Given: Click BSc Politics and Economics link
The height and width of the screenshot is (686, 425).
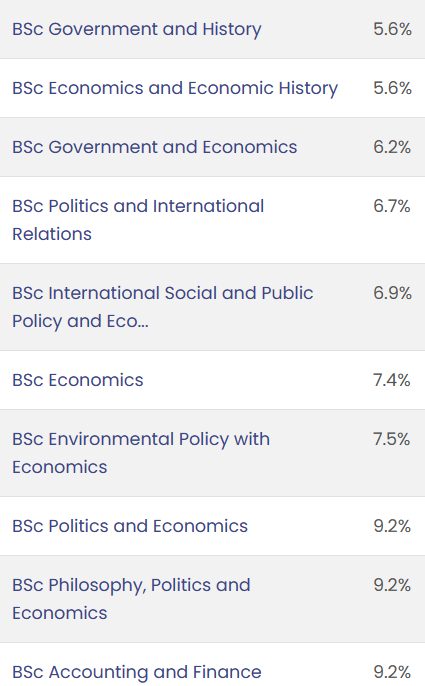Looking at the screenshot, I should click(x=130, y=526).
